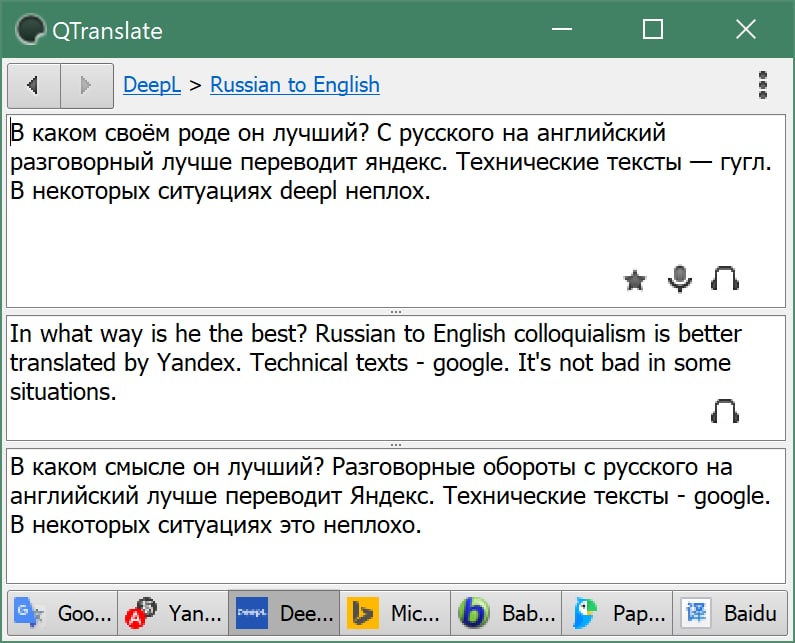Click the QTranslate app icon in title bar
This screenshot has height=643, width=795.
coord(30,30)
